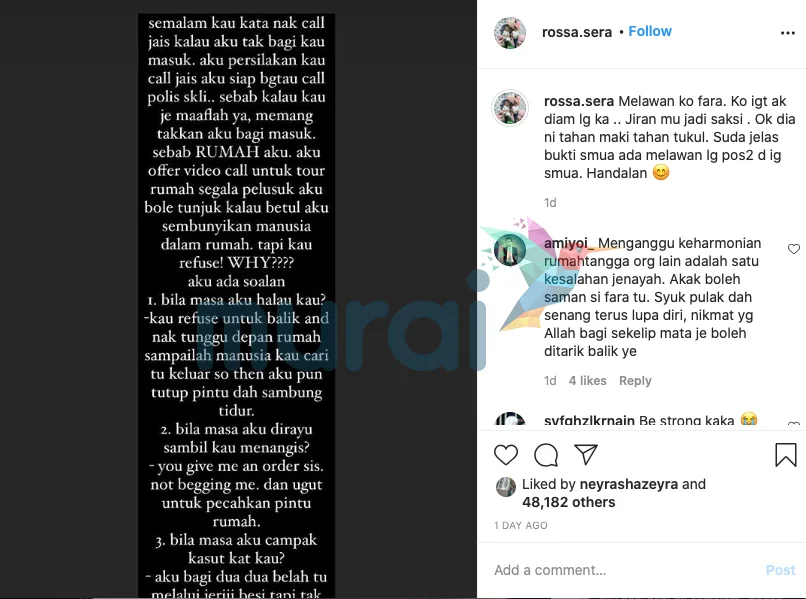Open comments via speech bubble icon
This screenshot has width=806, height=599.
(x=546, y=455)
